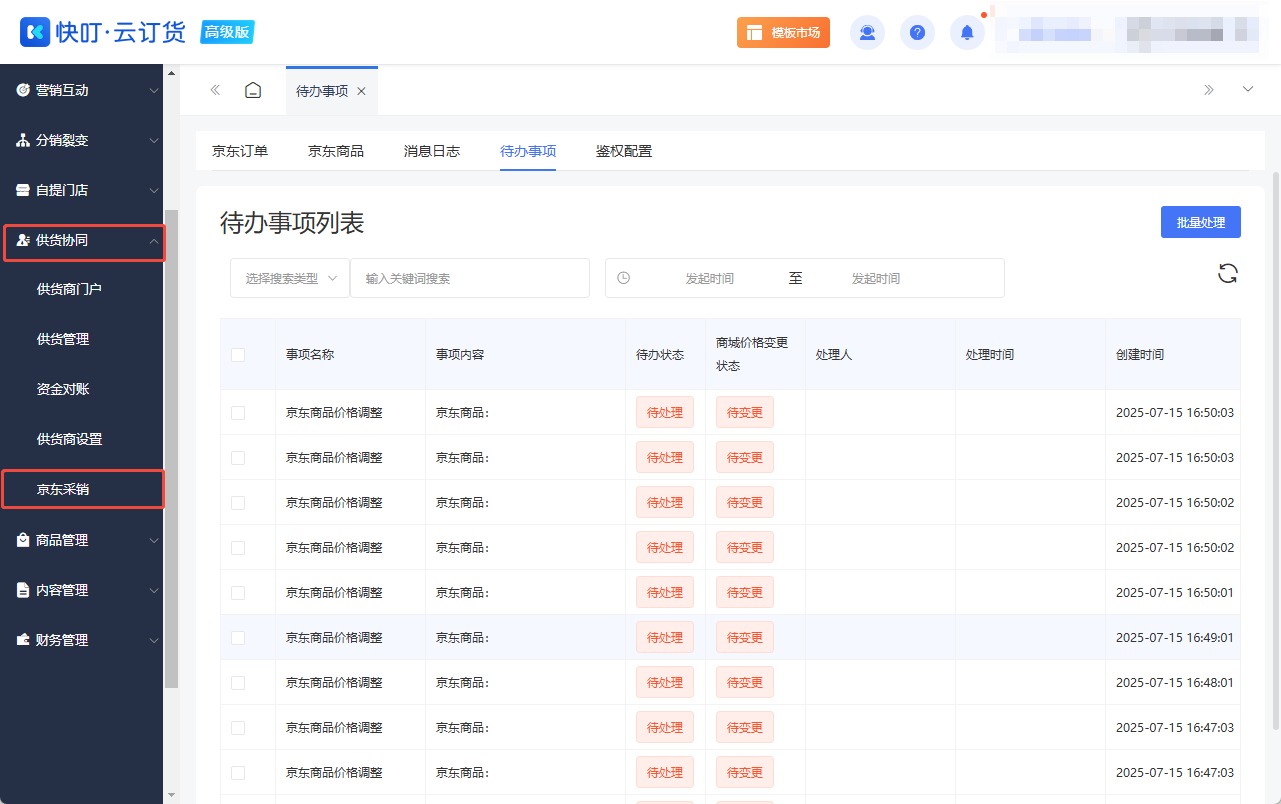The width and height of the screenshot is (1281, 804).
Task: Click 待变更 tag in 16:50:01 row
Action: [x=745, y=592]
